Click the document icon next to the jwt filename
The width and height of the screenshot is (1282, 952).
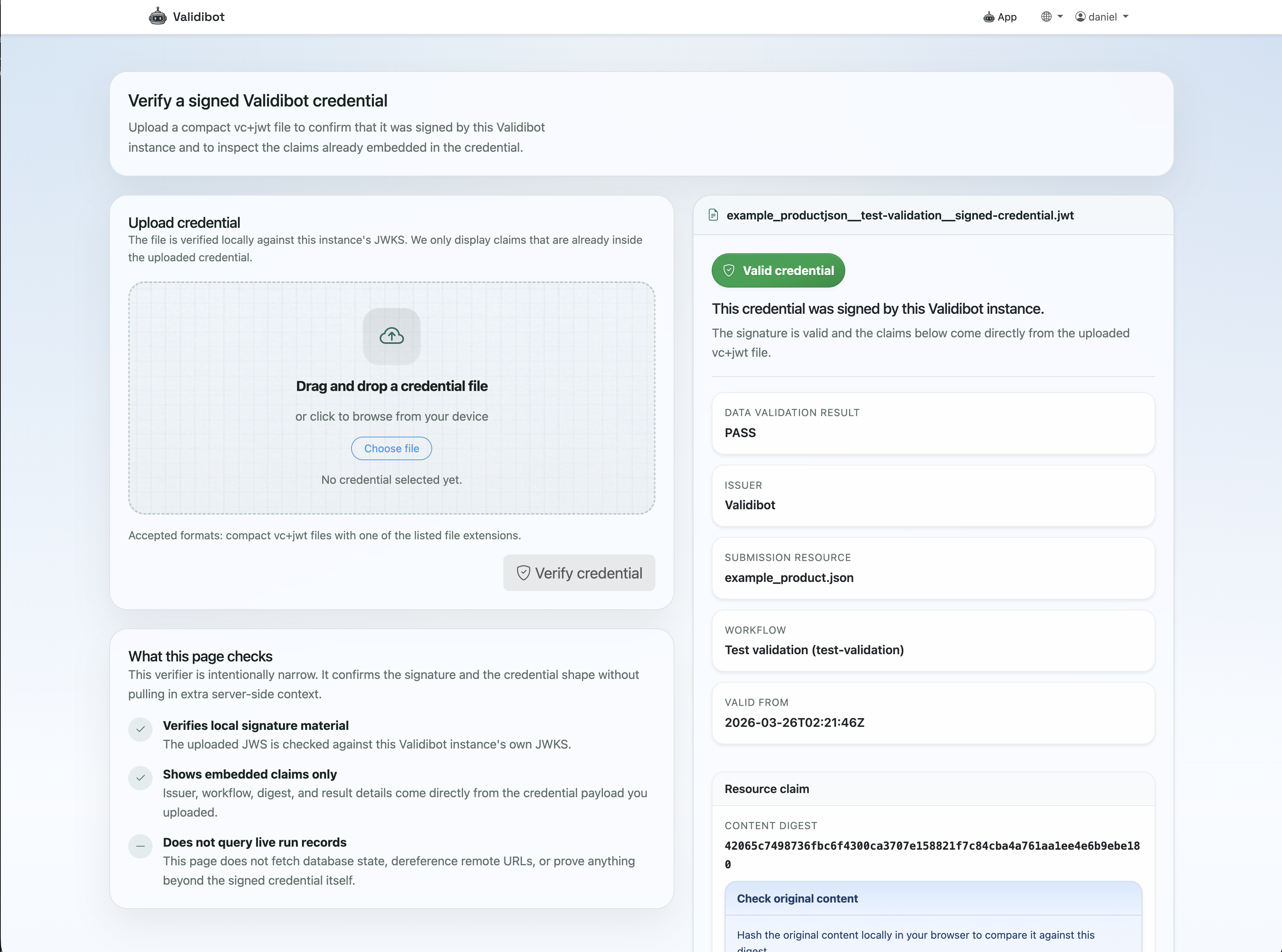714,215
